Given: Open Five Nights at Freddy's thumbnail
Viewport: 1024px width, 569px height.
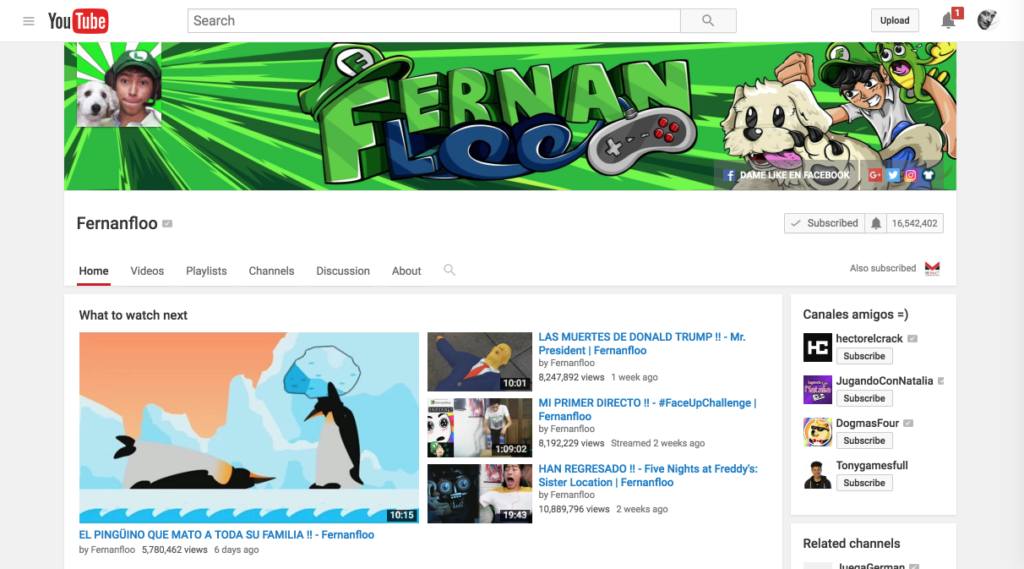Looking at the screenshot, I should (479, 493).
